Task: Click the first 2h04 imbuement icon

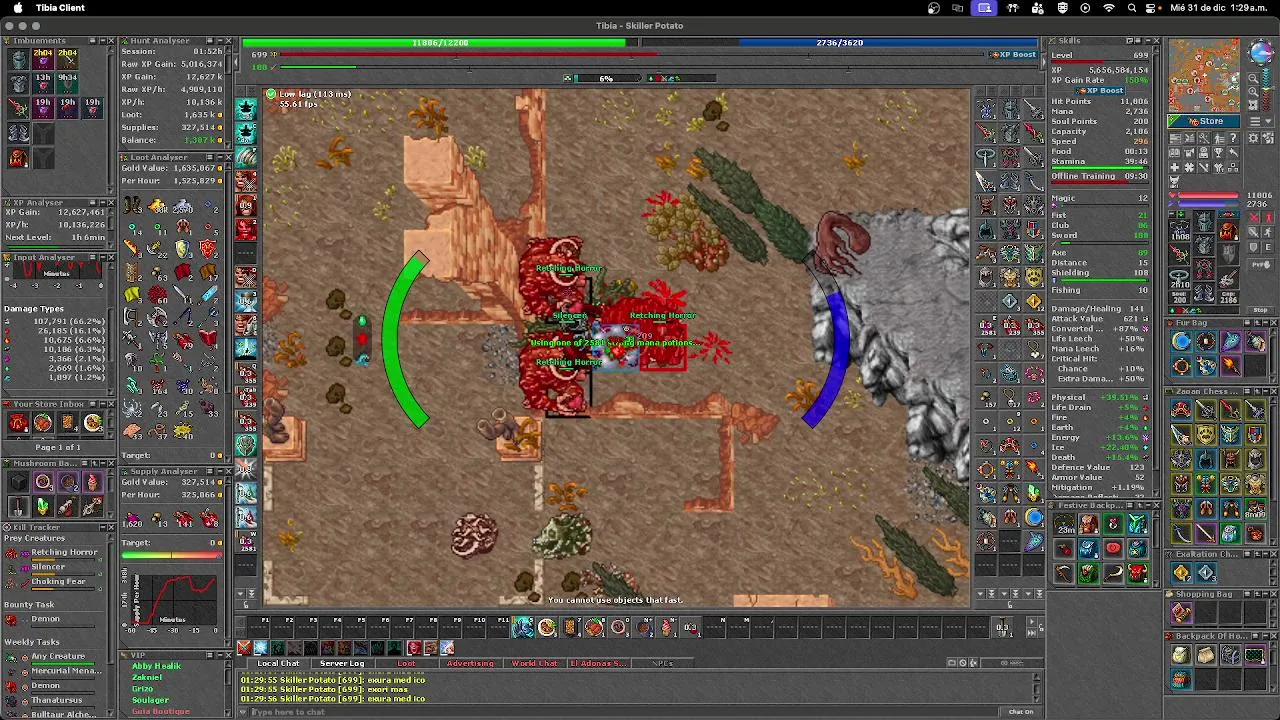Action: click(x=43, y=59)
